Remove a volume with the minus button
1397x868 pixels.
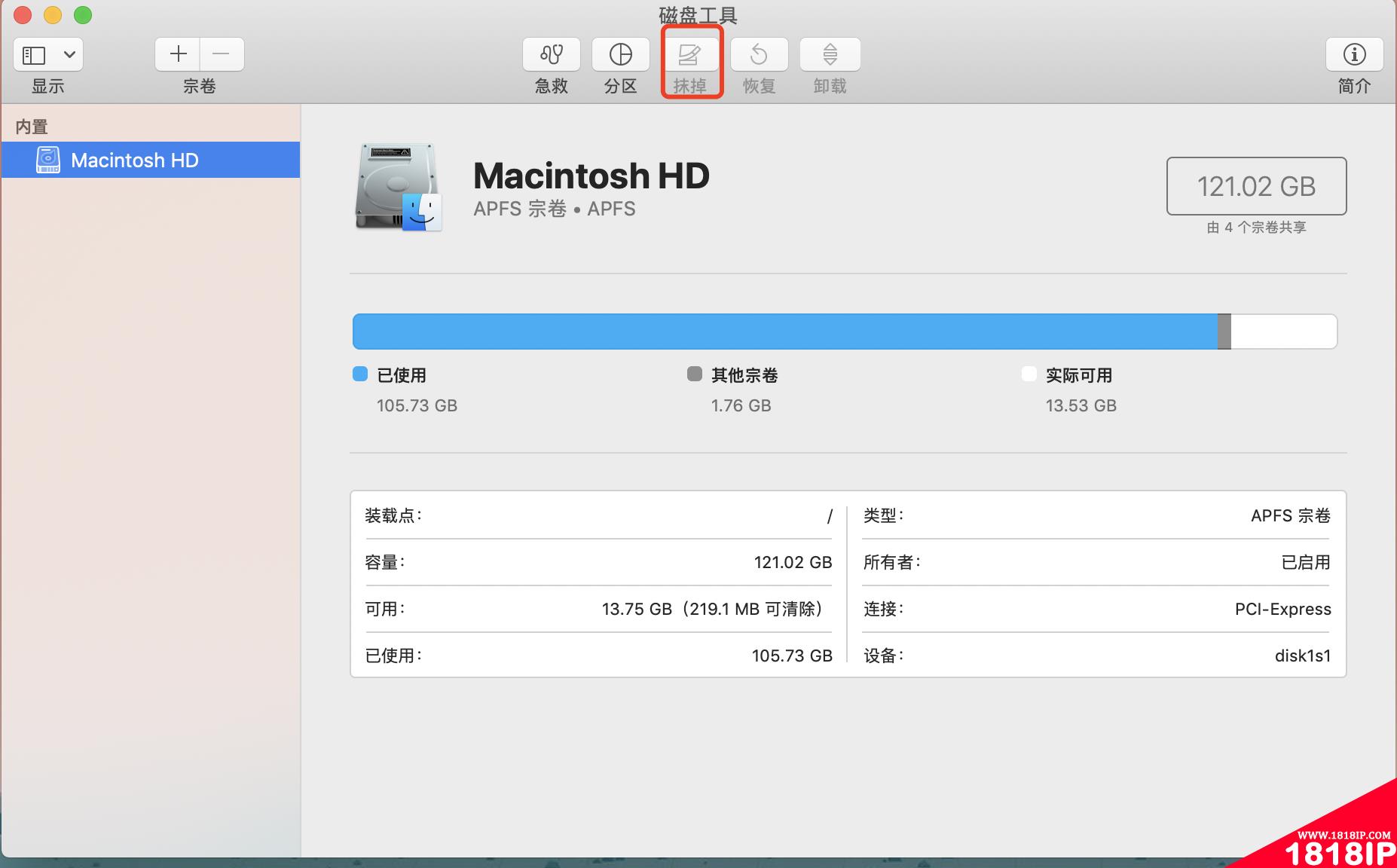[x=222, y=54]
